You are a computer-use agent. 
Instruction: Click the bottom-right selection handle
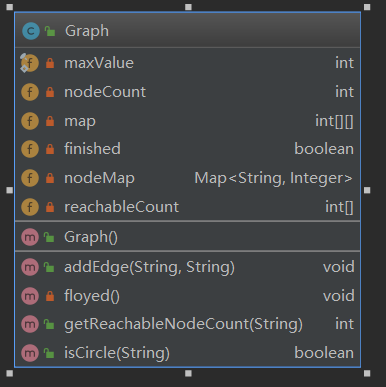367,373
